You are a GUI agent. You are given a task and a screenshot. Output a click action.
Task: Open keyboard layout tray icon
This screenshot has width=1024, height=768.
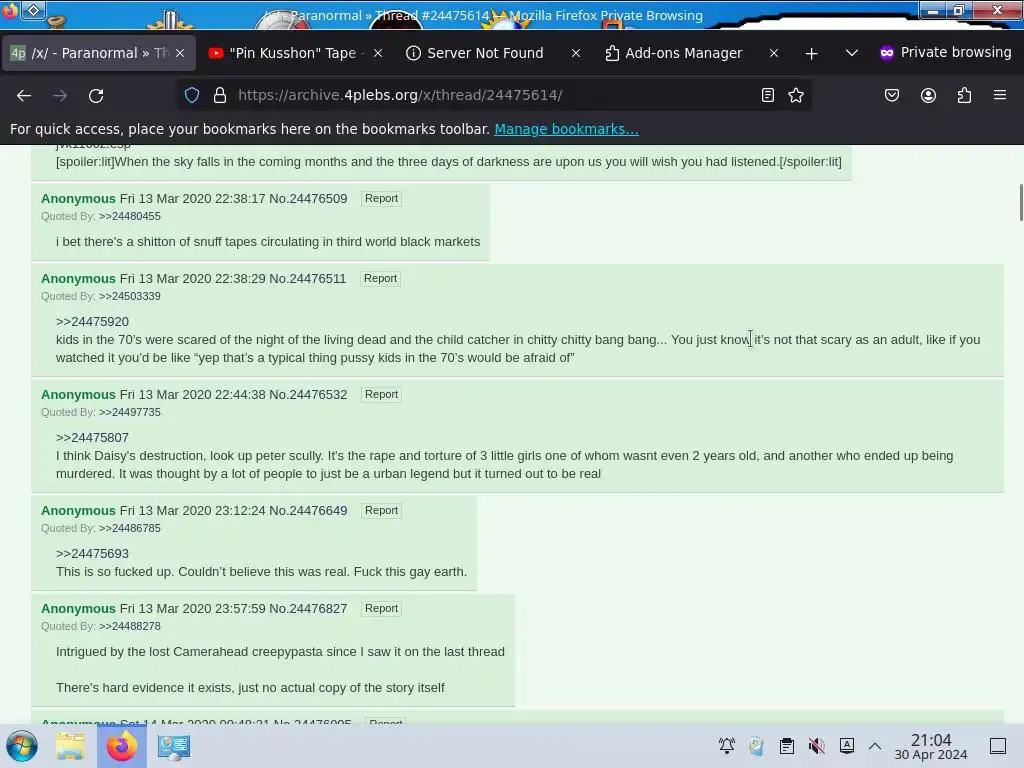point(846,746)
